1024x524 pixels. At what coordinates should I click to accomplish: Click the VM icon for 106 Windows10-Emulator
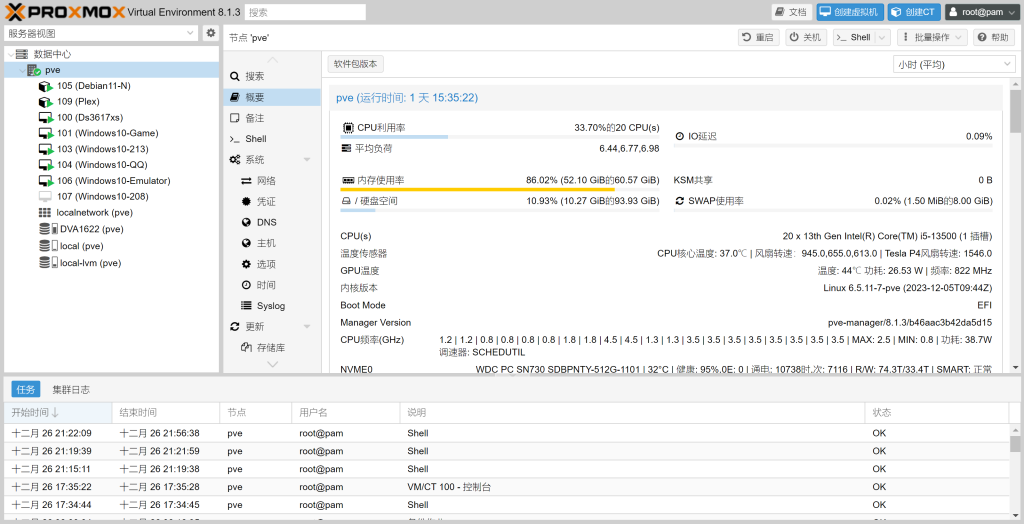(45, 181)
